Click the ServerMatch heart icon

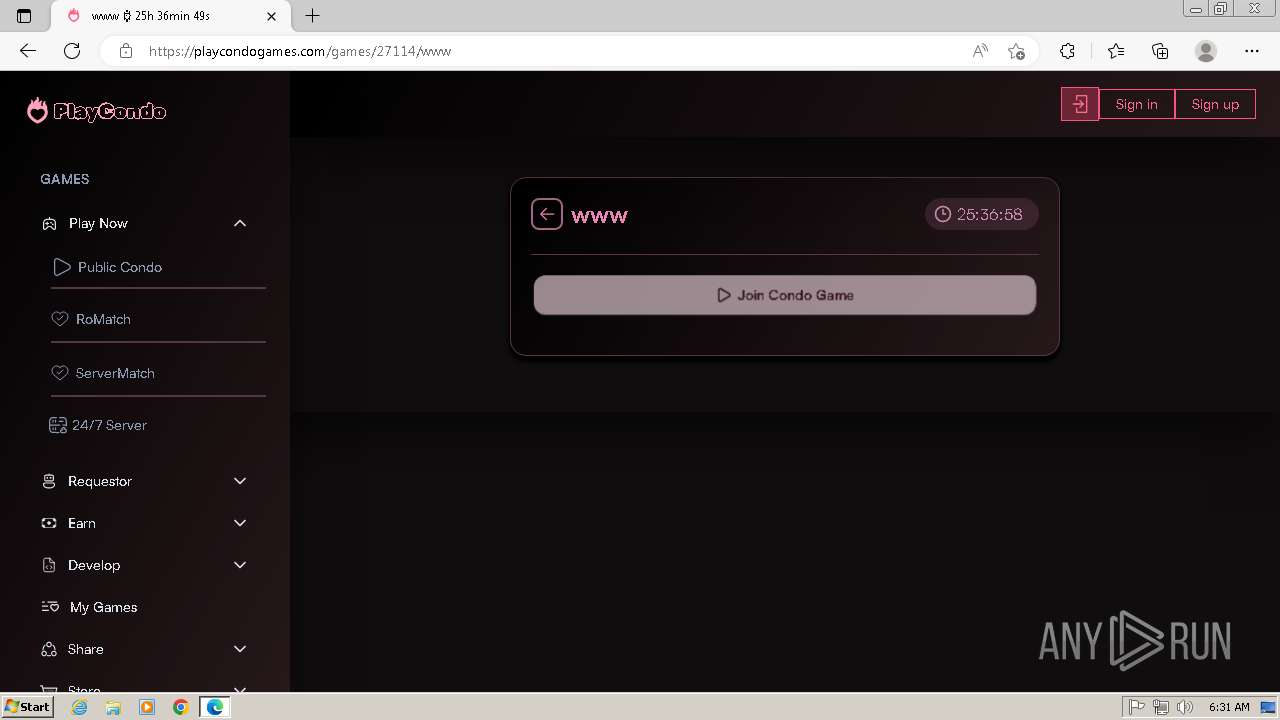(x=59, y=373)
